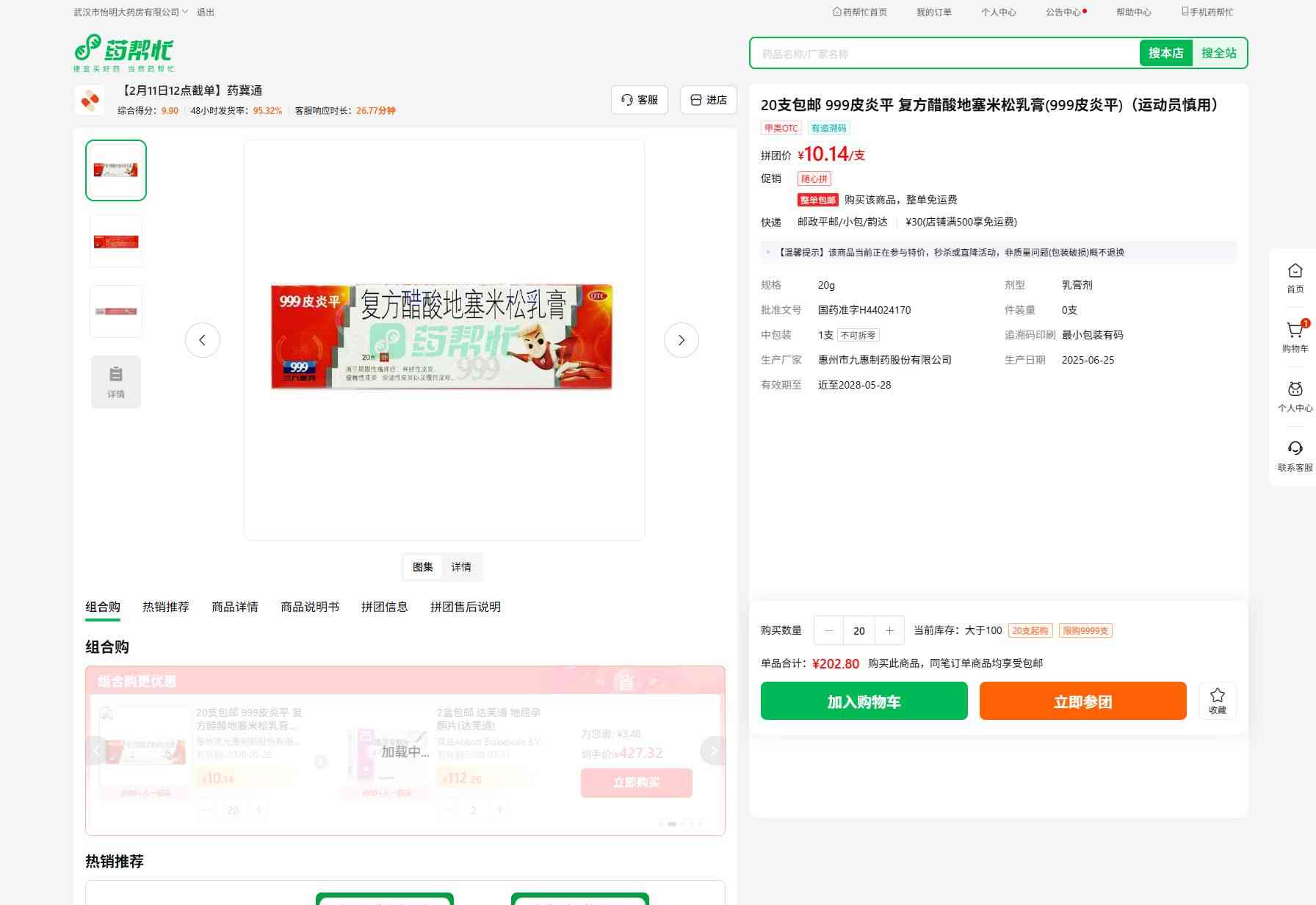Viewport: 1316px width, 905px height.
Task: Click the green 加入购物车 button
Action: (x=864, y=701)
